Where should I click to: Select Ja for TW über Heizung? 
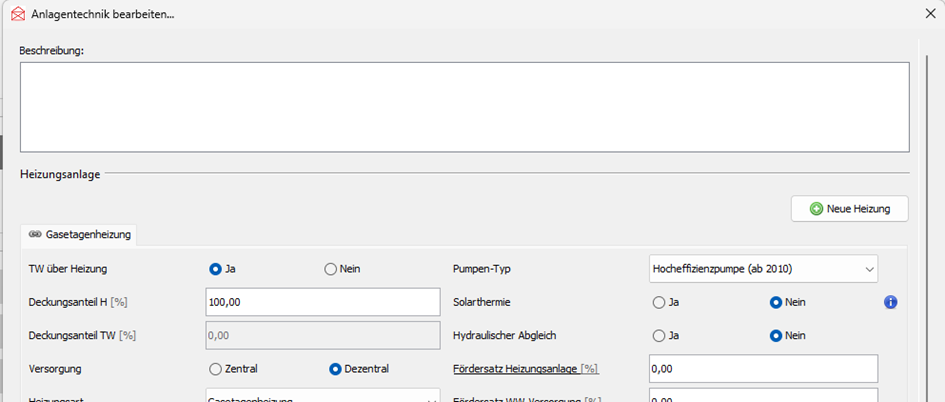(215, 268)
